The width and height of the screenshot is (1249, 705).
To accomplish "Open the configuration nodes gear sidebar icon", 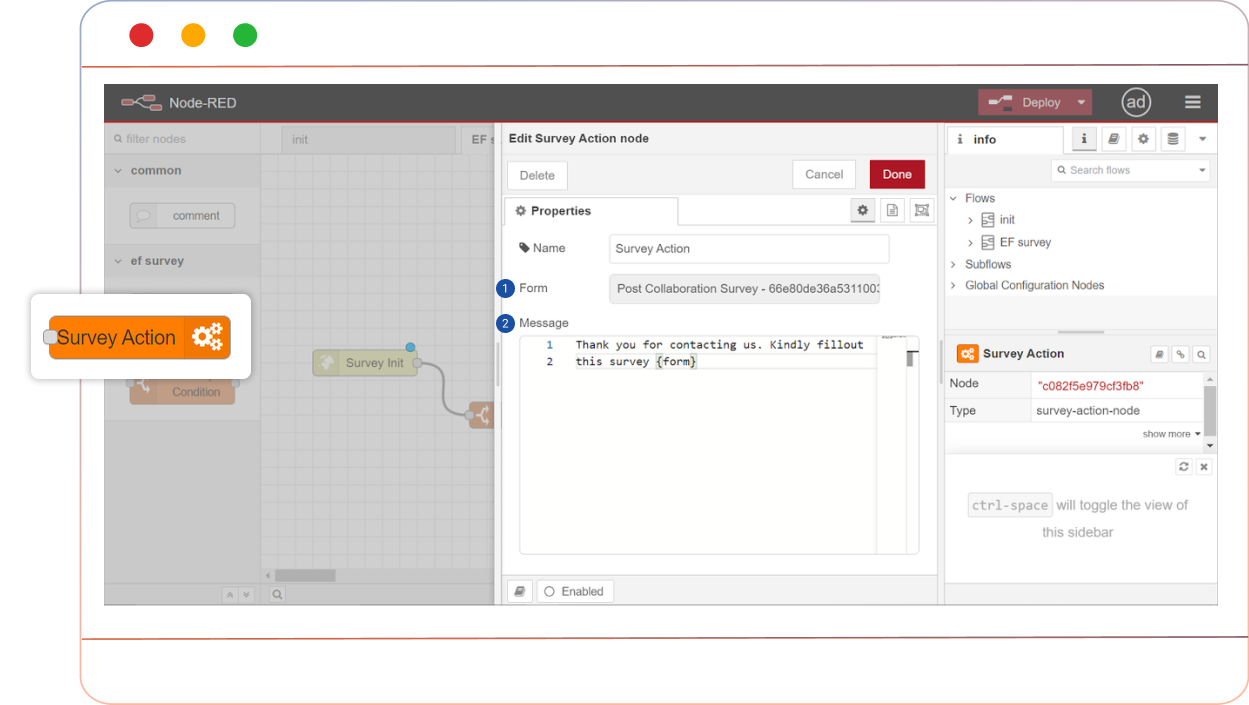I will point(1143,139).
